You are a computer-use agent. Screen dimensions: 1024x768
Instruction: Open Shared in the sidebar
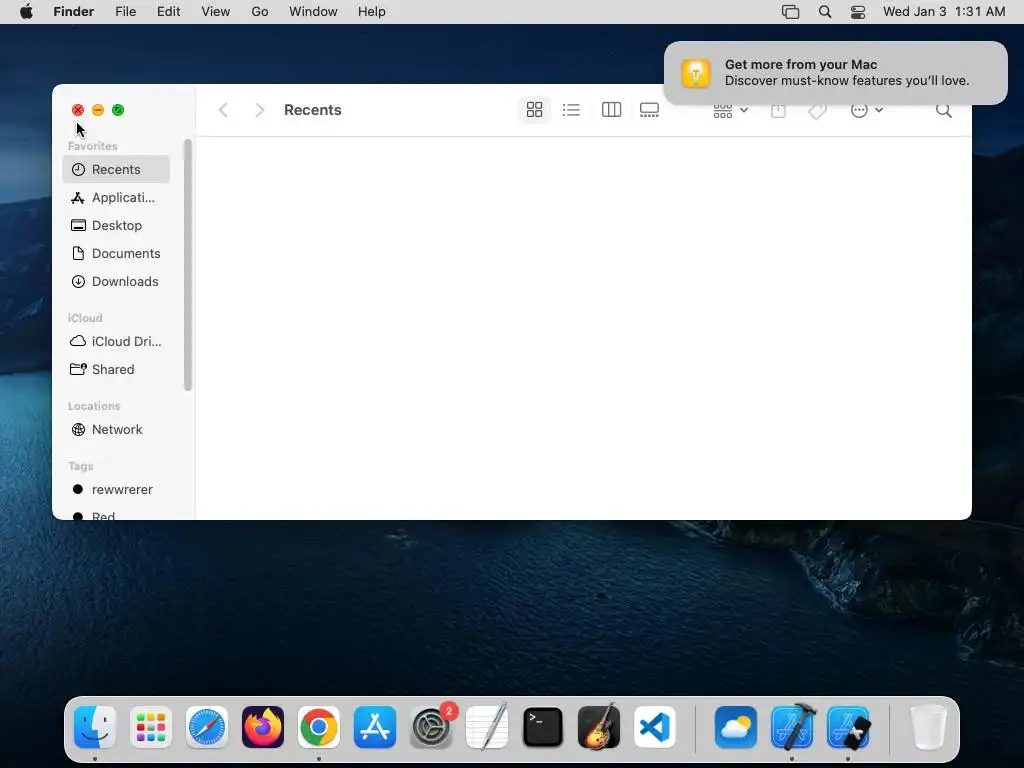click(116, 370)
